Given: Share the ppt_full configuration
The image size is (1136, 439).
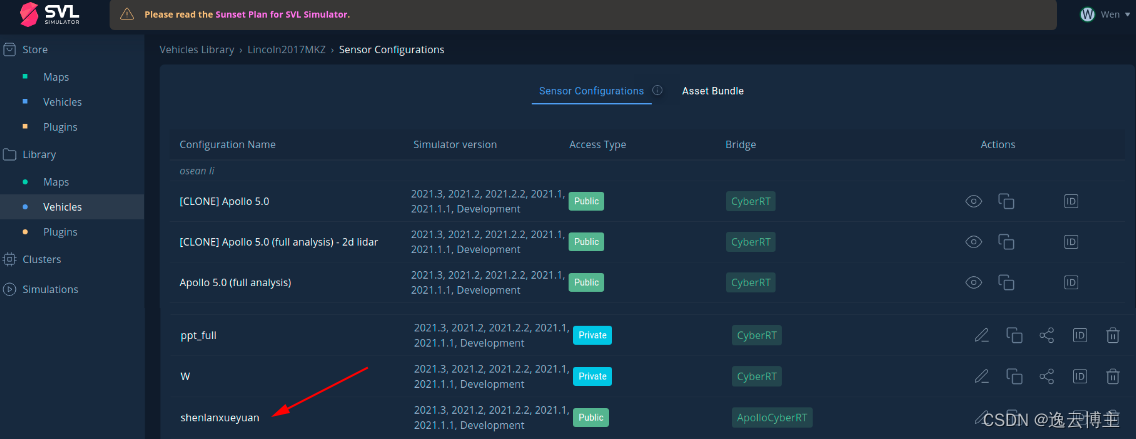Looking at the screenshot, I should (x=1047, y=335).
